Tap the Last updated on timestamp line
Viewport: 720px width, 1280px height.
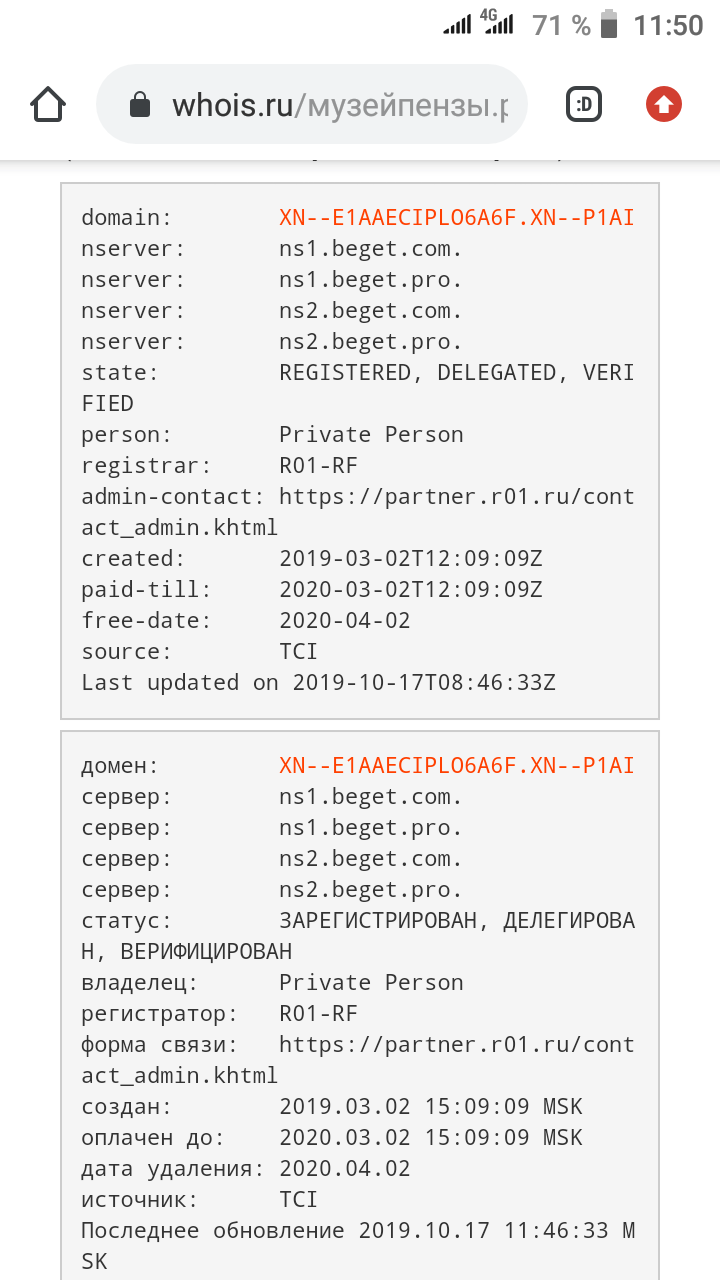coord(318,683)
